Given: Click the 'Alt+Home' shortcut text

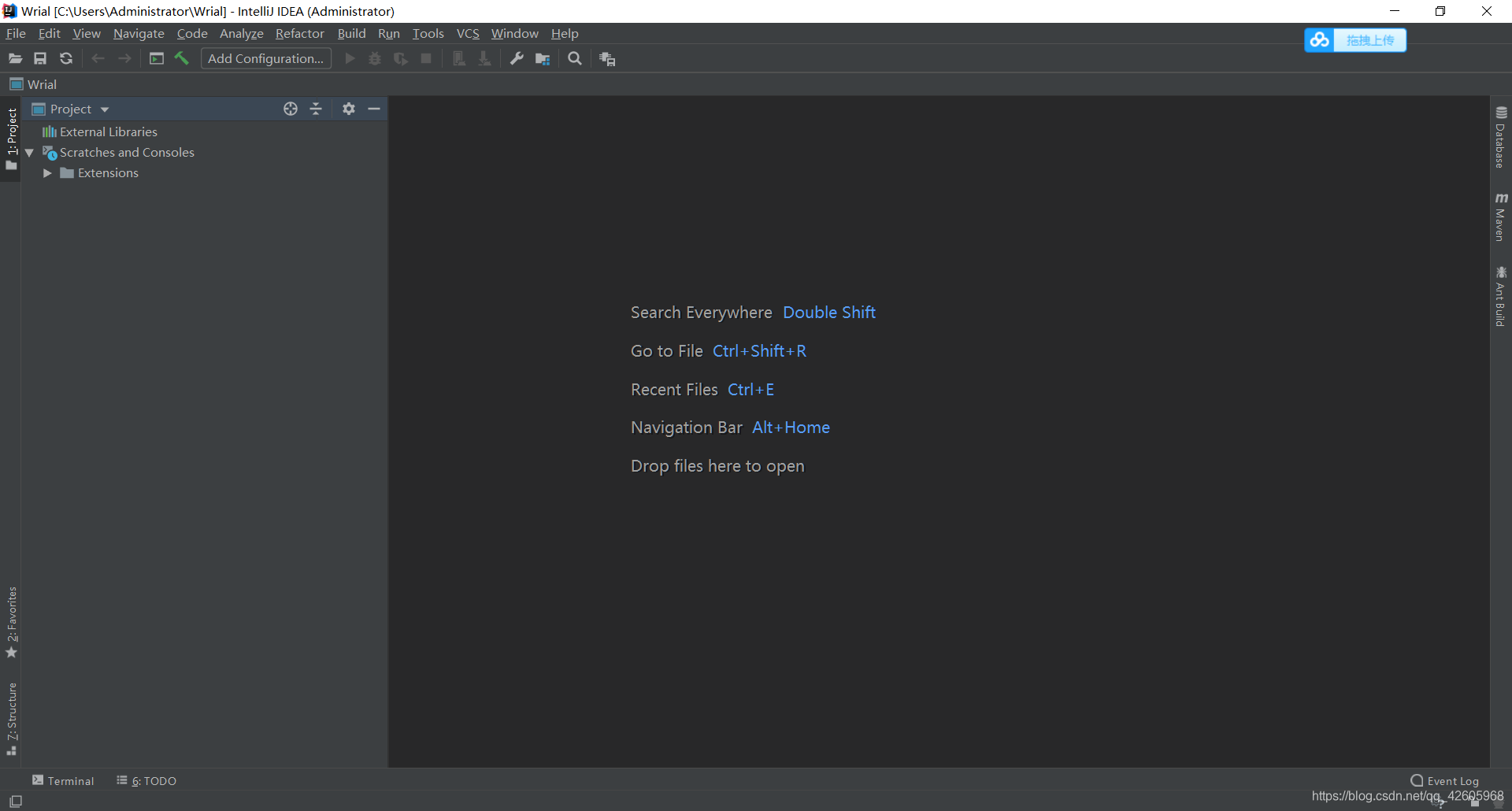Looking at the screenshot, I should click(791, 428).
